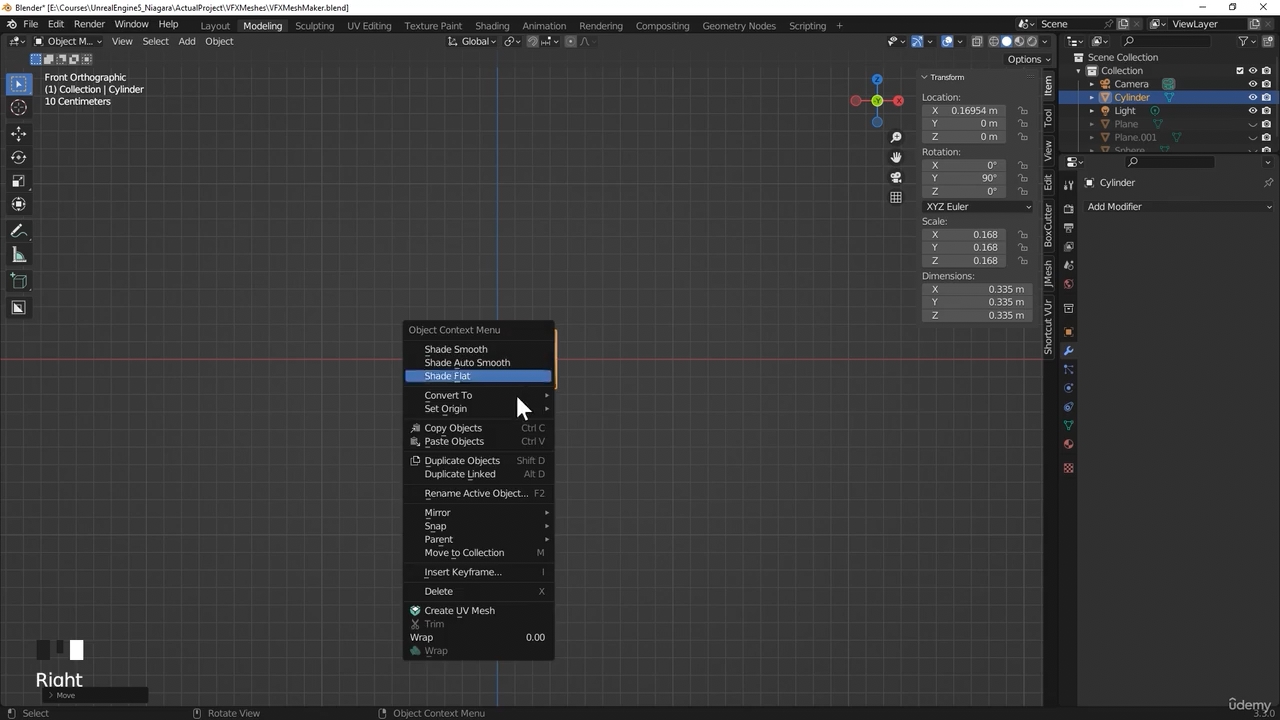Screen dimensions: 1280x720
Task: Click the zoom magnifier viewport icon
Action: point(896,138)
